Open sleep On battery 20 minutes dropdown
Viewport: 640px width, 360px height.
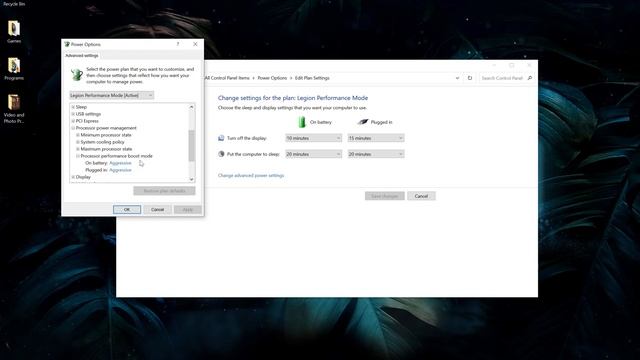click(313, 154)
